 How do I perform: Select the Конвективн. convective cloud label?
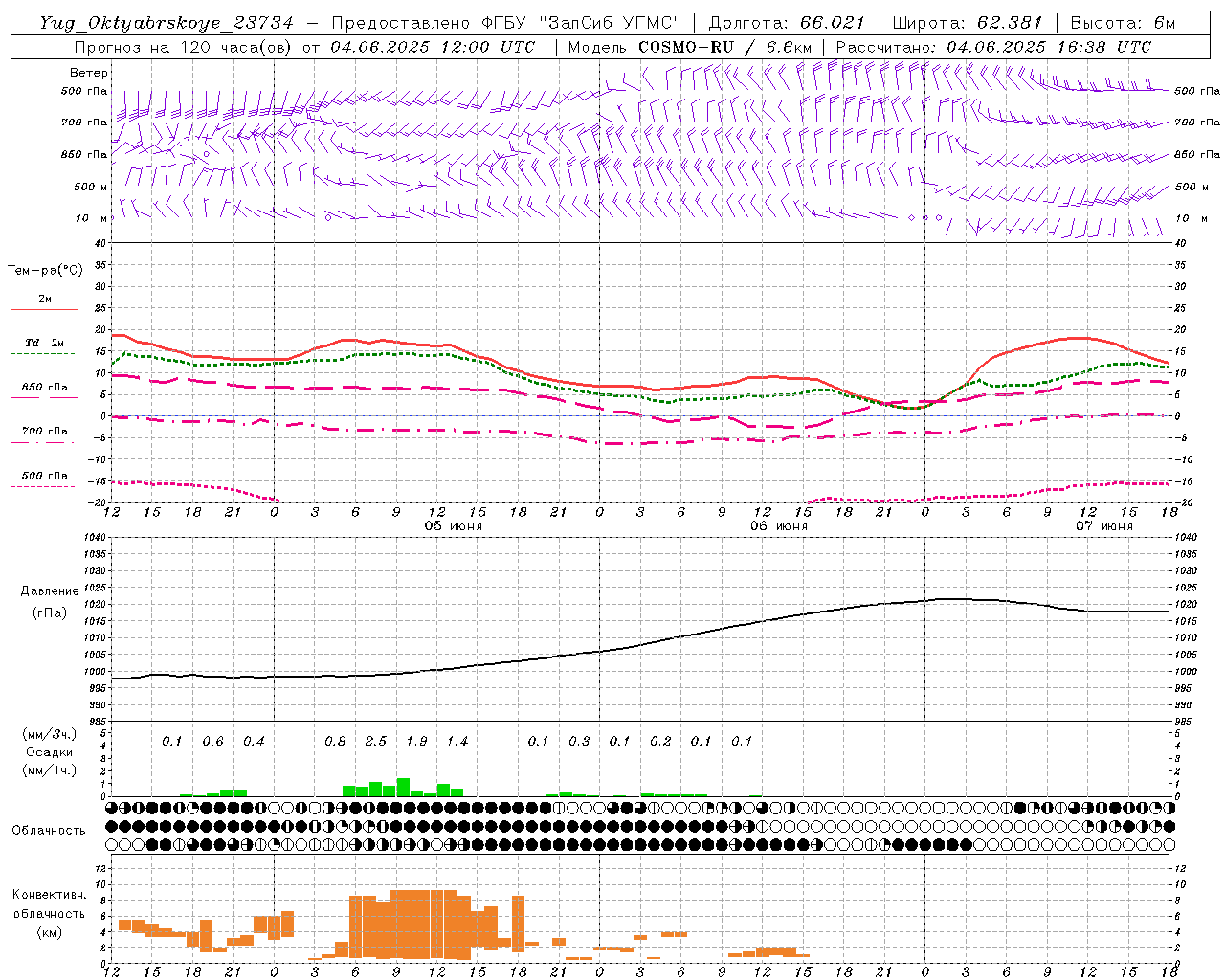point(49,895)
